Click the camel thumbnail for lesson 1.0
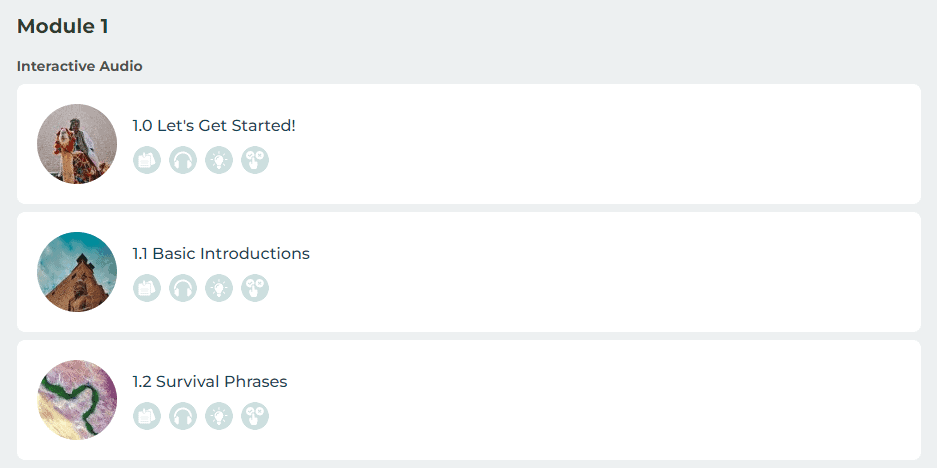 (77, 144)
